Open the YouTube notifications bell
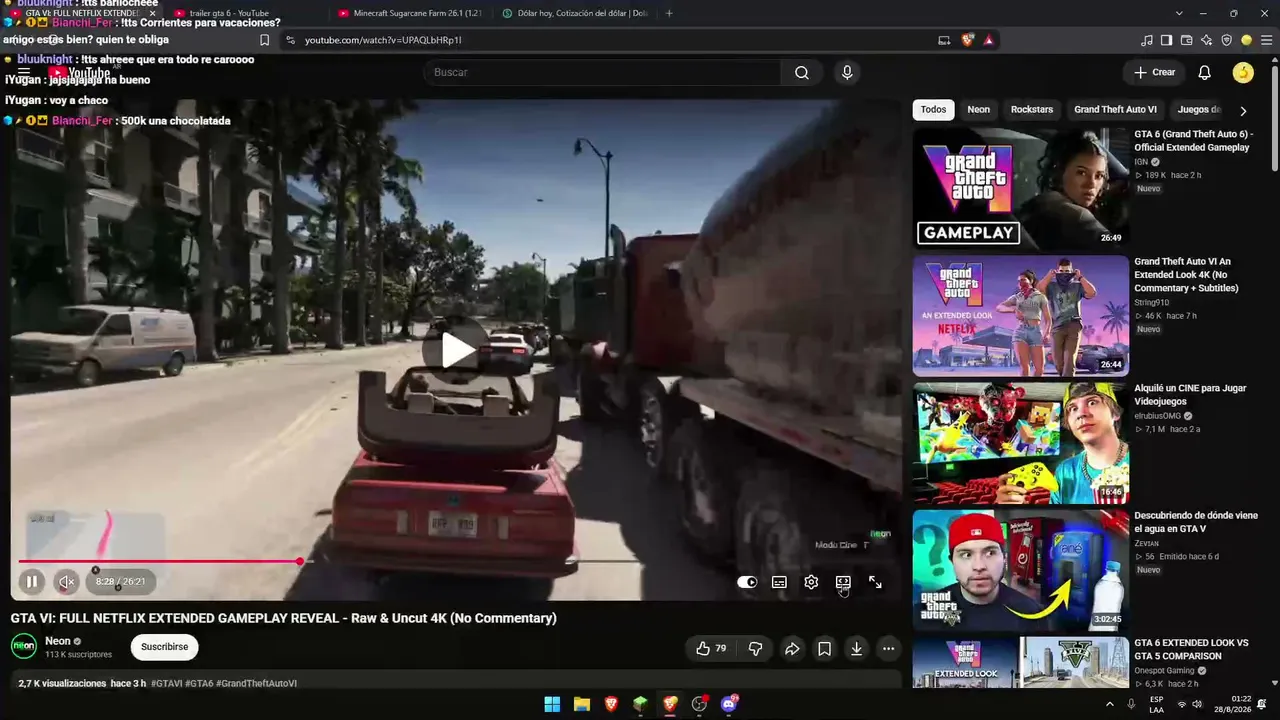Viewport: 1280px width, 720px height. point(1205,72)
